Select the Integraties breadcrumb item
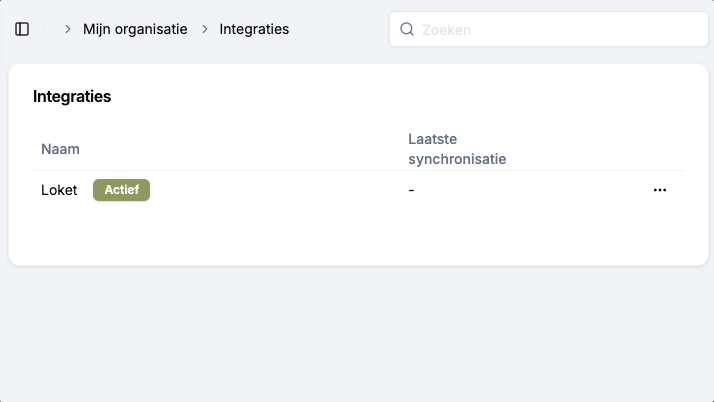 [254, 29]
